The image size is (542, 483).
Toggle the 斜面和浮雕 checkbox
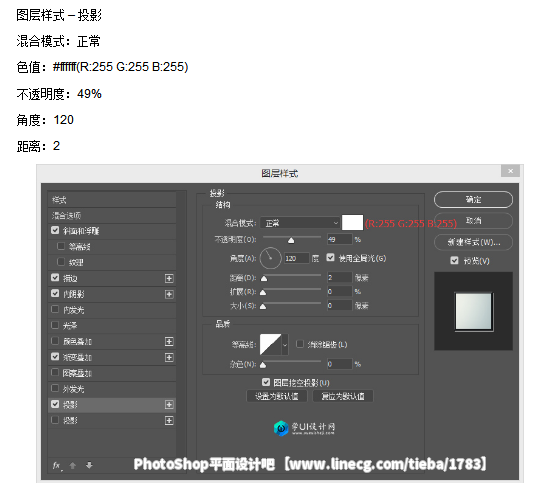[x=55, y=230]
